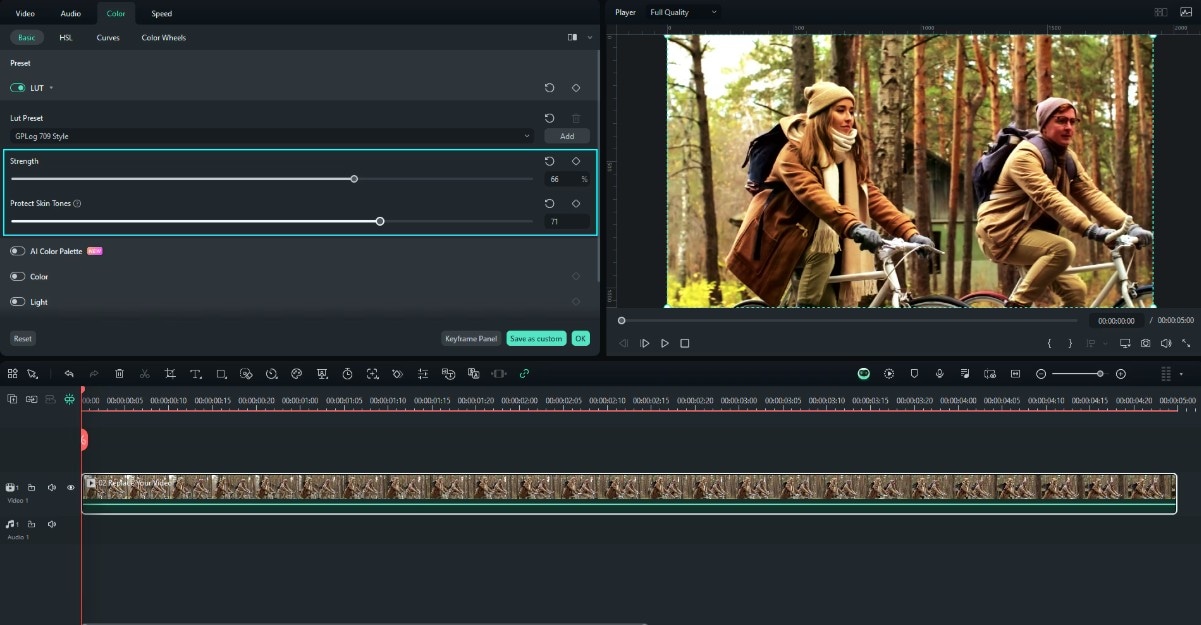Click the green link icon in timeline toolbar
This screenshot has height=625, width=1201.
[x=524, y=373]
